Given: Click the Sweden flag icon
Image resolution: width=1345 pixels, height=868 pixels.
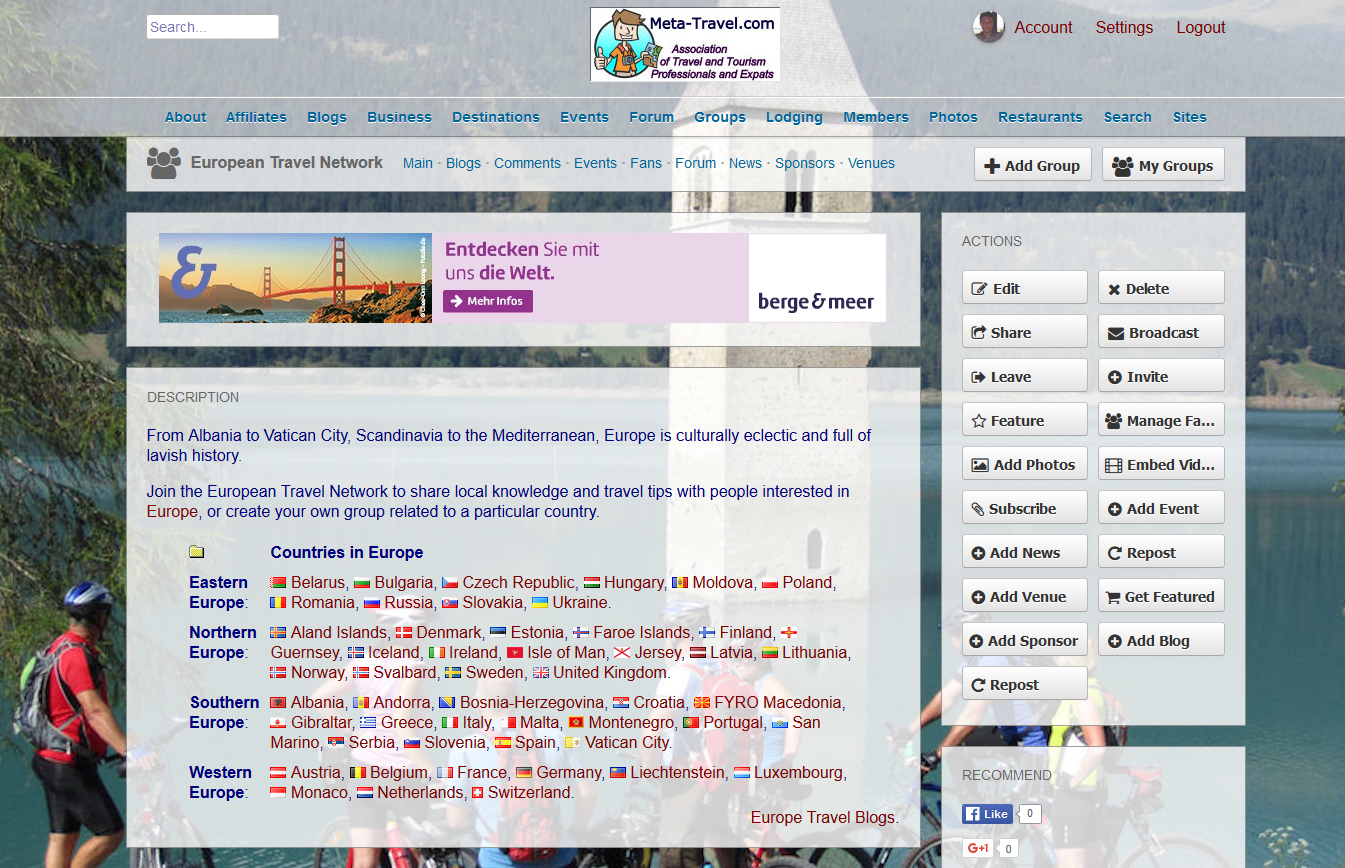Looking at the screenshot, I should [x=453, y=673].
